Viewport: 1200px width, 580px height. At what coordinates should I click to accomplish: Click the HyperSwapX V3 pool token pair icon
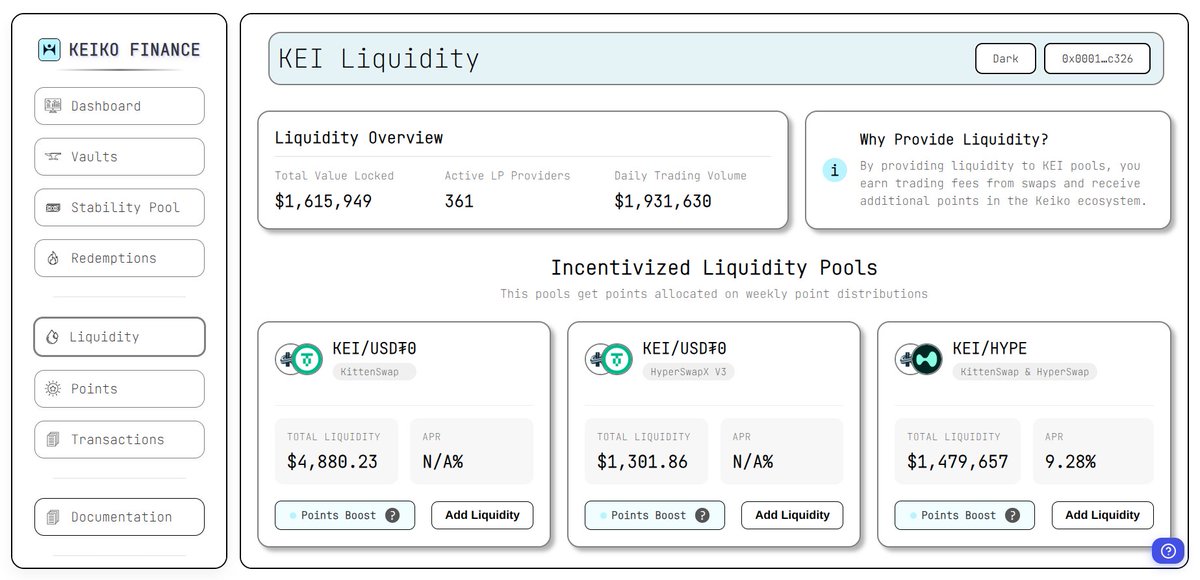click(x=609, y=358)
